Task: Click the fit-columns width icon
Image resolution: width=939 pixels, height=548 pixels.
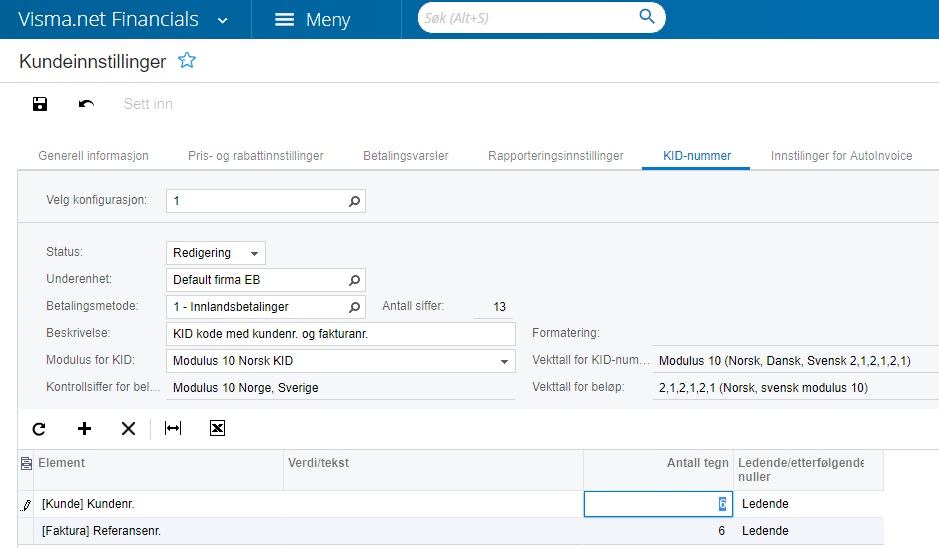Action: 173,428
